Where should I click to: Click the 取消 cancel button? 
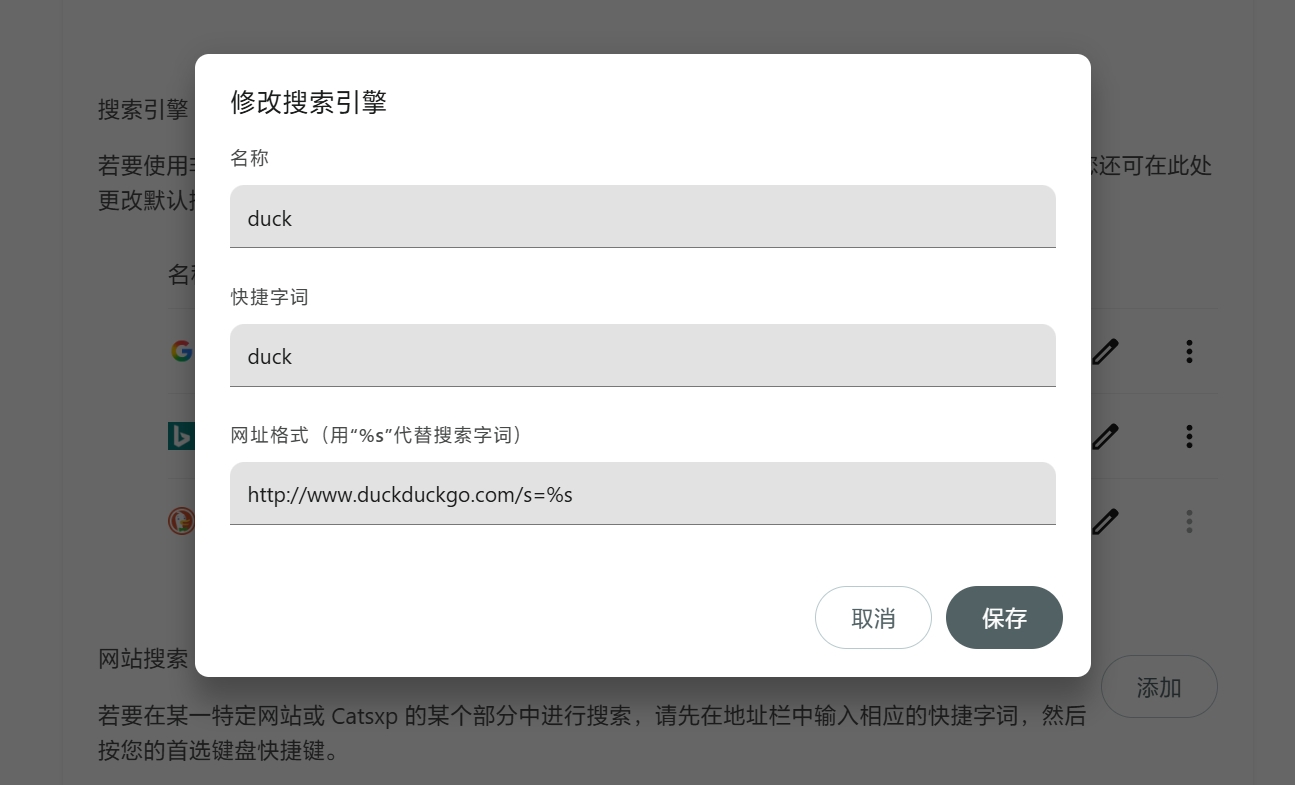pos(873,617)
